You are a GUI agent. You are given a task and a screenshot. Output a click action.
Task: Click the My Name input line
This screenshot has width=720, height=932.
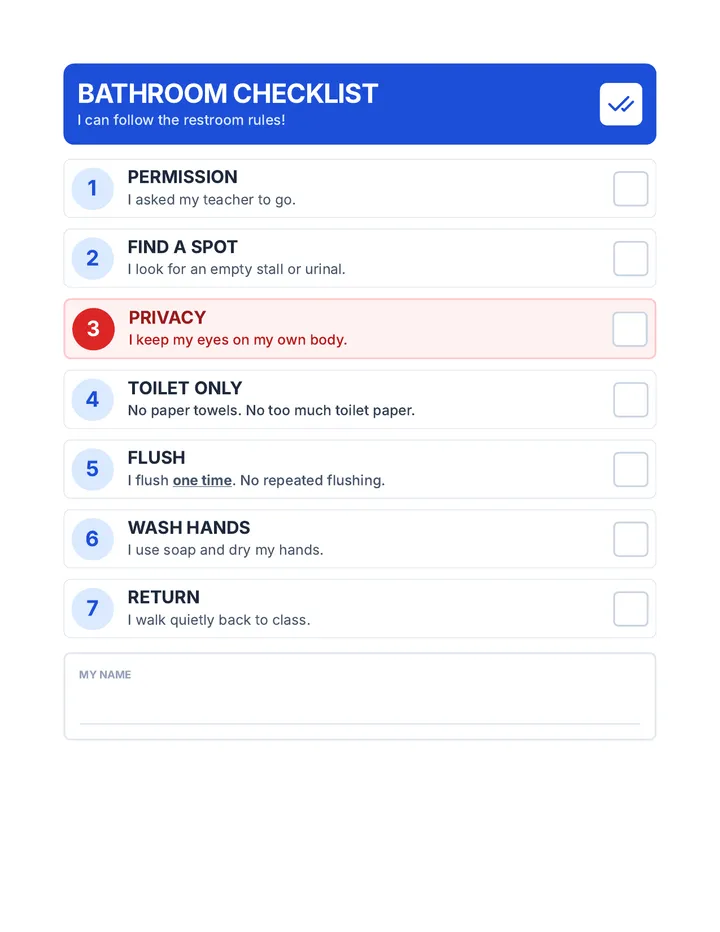point(360,708)
